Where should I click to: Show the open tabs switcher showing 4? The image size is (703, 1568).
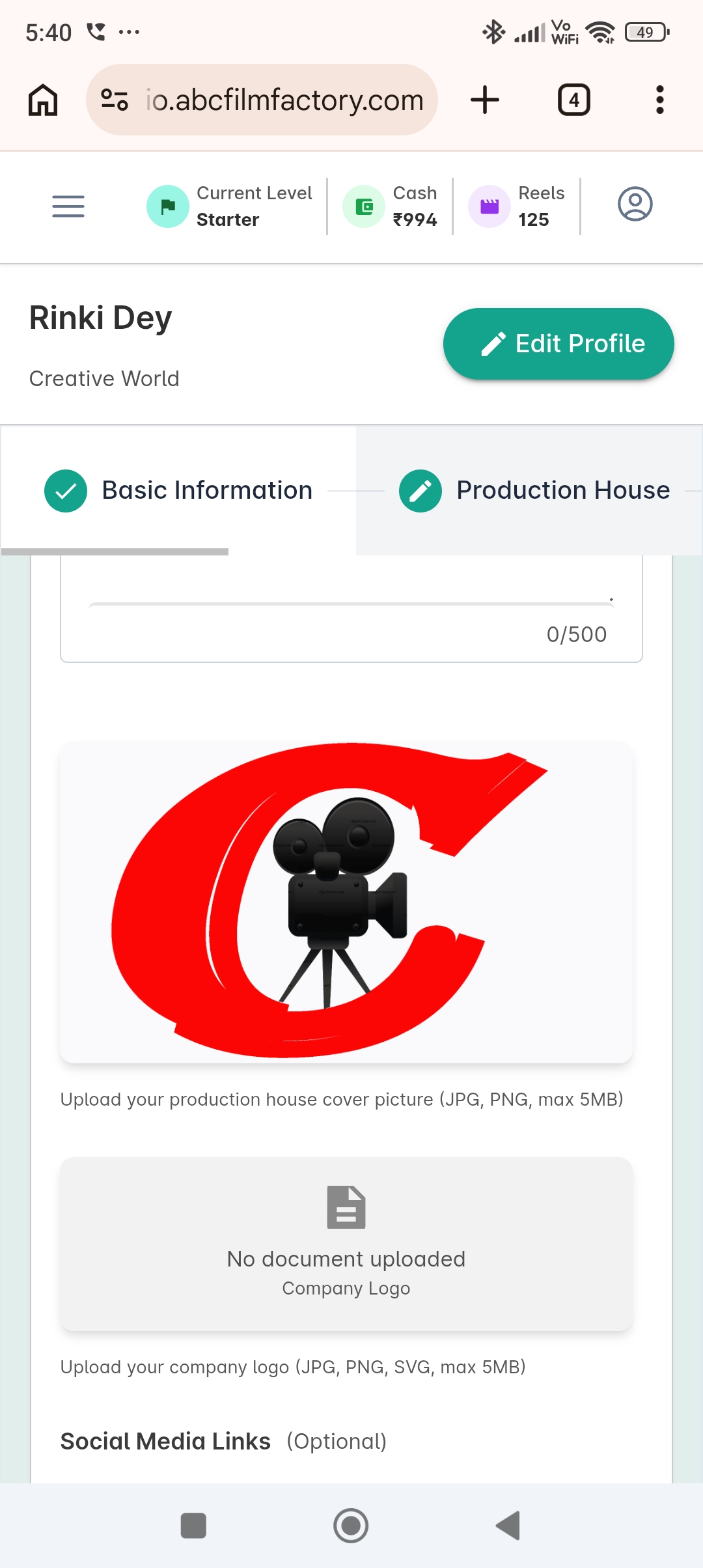point(574,100)
